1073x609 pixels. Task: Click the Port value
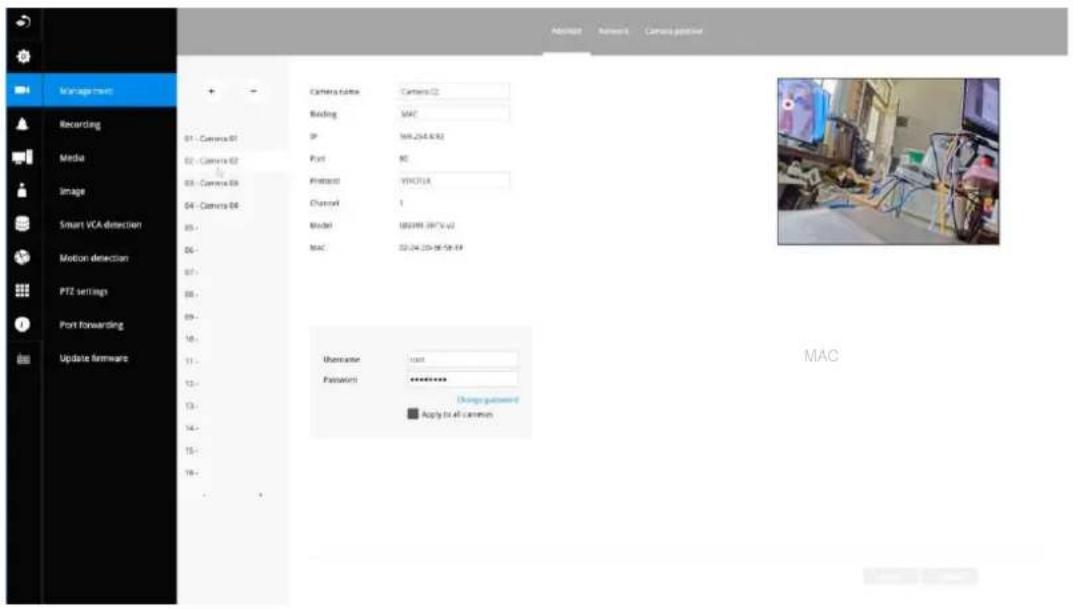coord(404,159)
